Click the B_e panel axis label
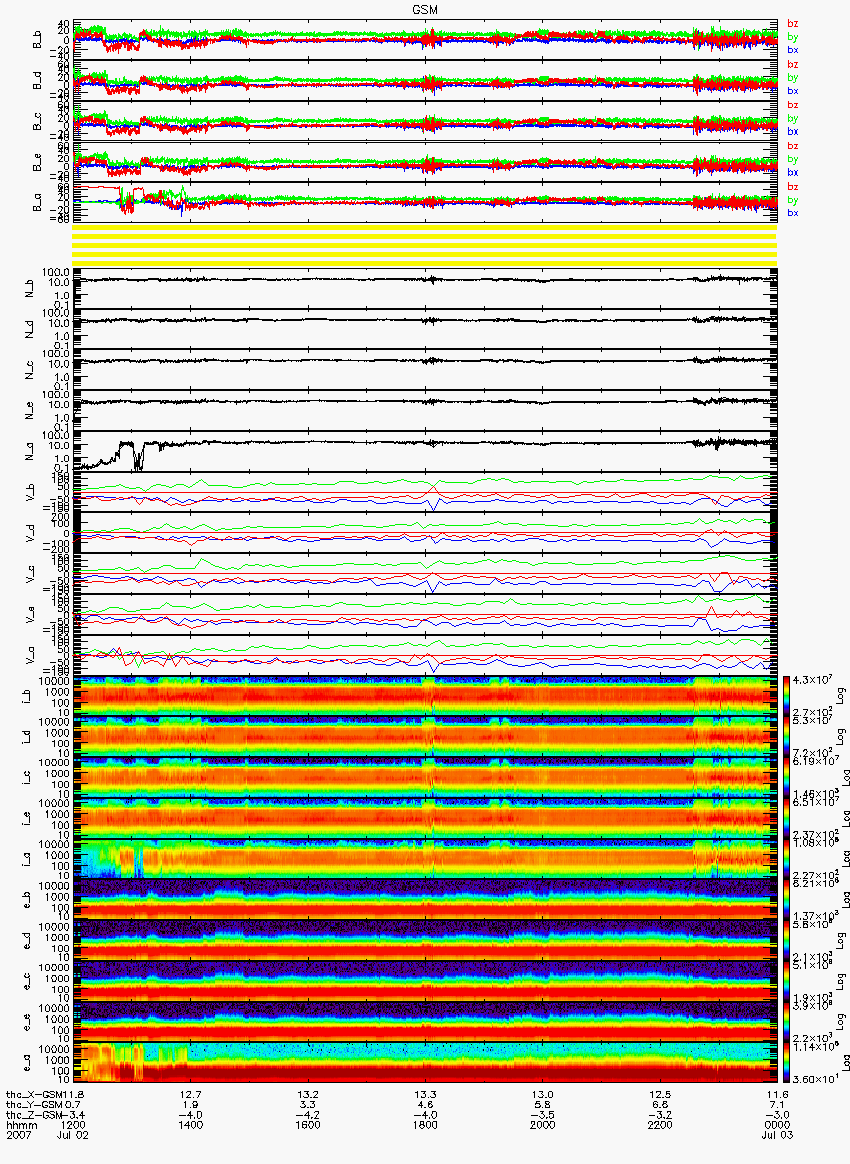850x1164 pixels. pyautogui.click(x=37, y=163)
